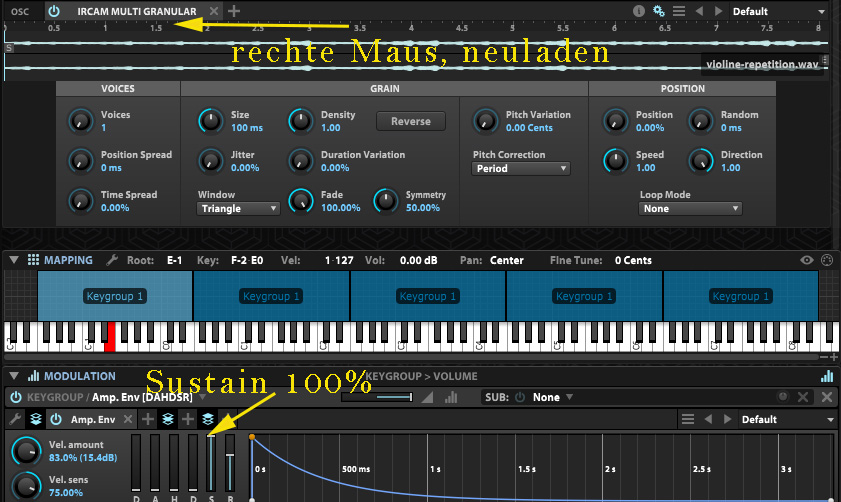Open the SUB None dropdown
Image resolution: width=841 pixels, height=502 pixels.
(552, 397)
